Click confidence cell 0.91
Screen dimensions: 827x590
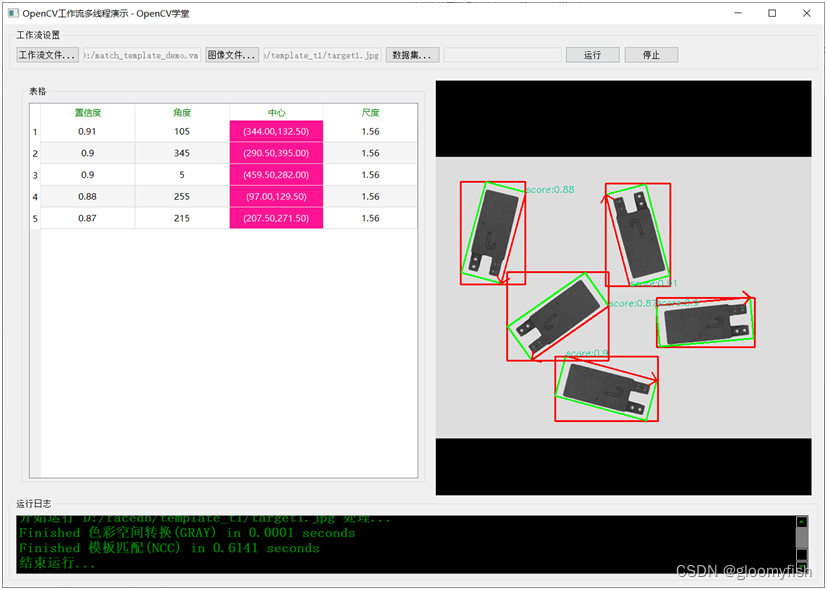(x=88, y=131)
